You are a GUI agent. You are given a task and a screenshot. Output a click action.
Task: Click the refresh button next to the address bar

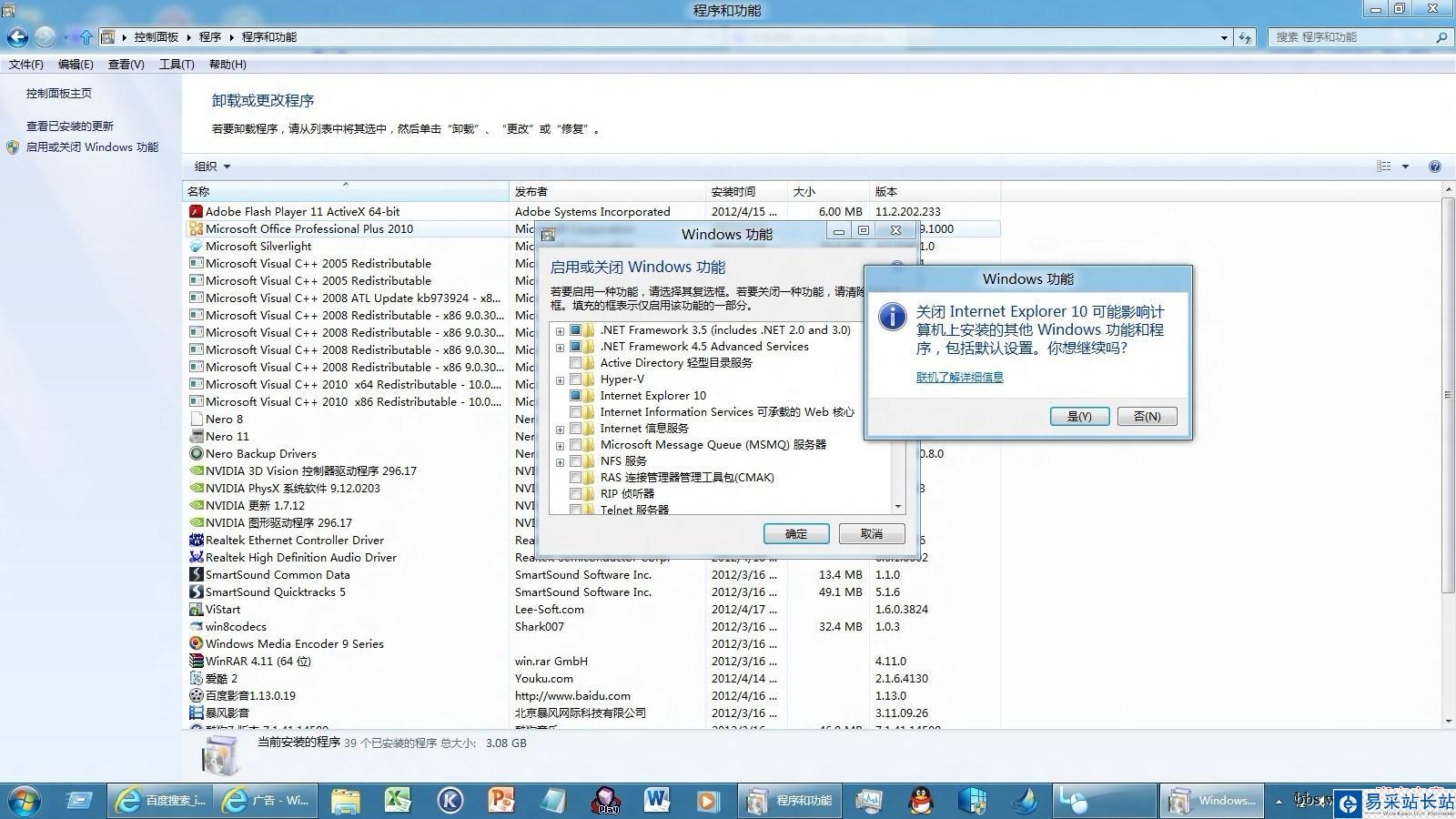[1245, 37]
